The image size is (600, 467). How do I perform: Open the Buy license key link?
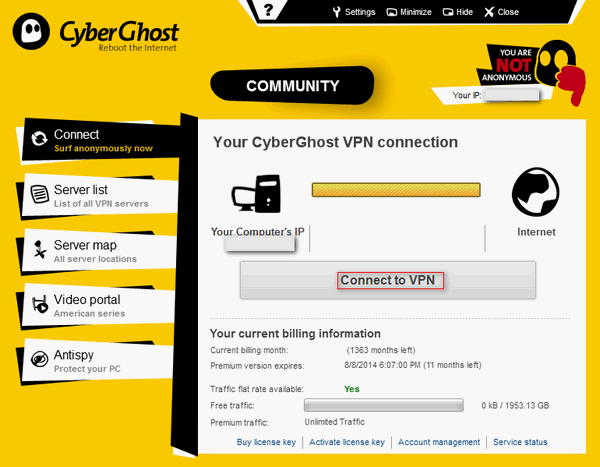(266, 442)
